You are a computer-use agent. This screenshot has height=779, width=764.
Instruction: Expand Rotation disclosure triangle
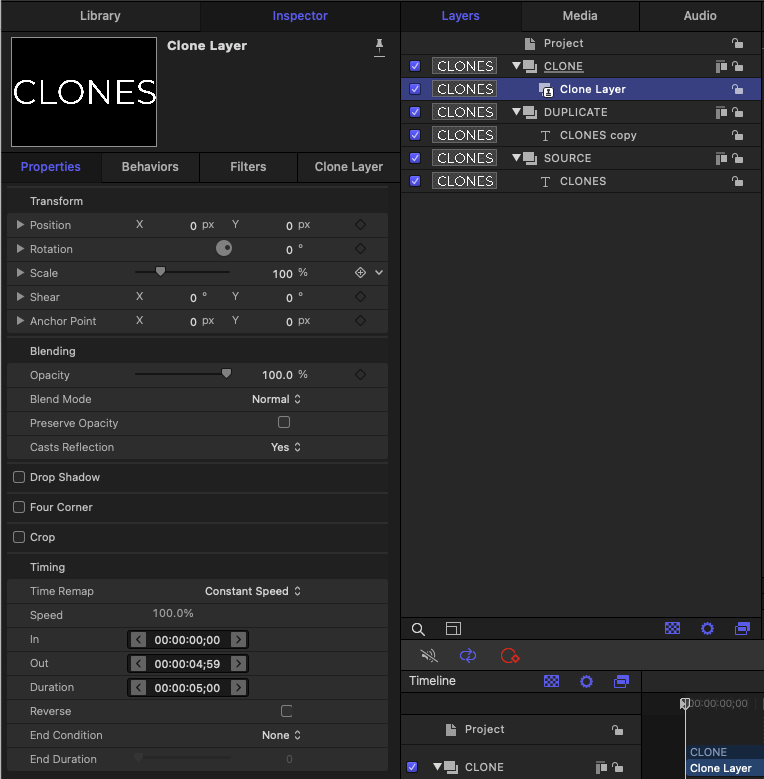coord(20,248)
